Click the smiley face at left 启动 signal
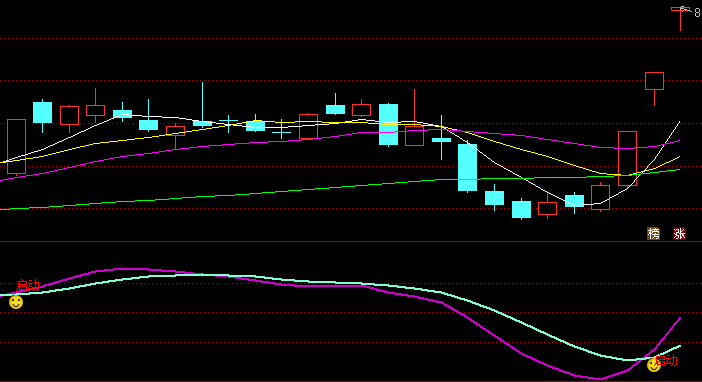Image resolution: width=702 pixels, height=382 pixels. click(16, 302)
